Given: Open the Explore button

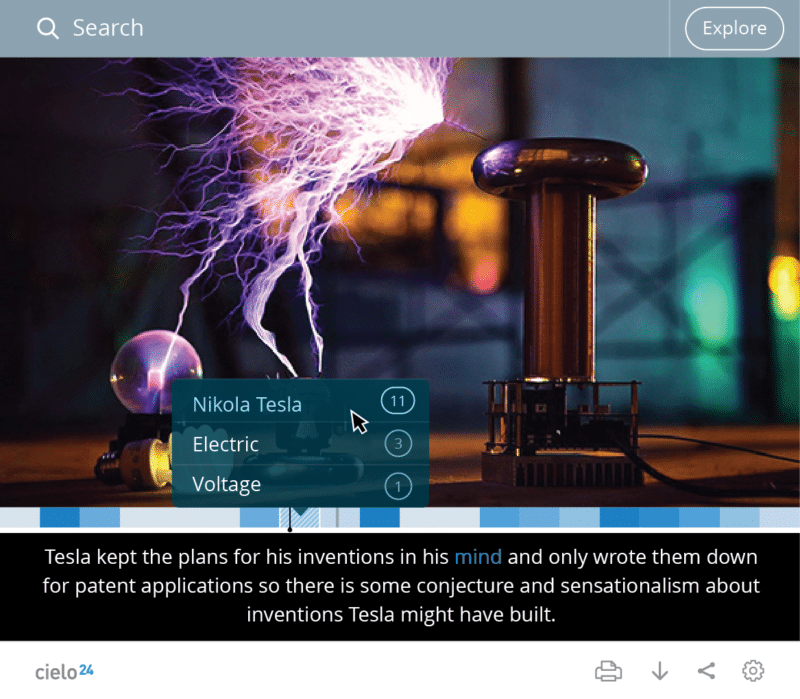Looking at the screenshot, I should pos(734,29).
